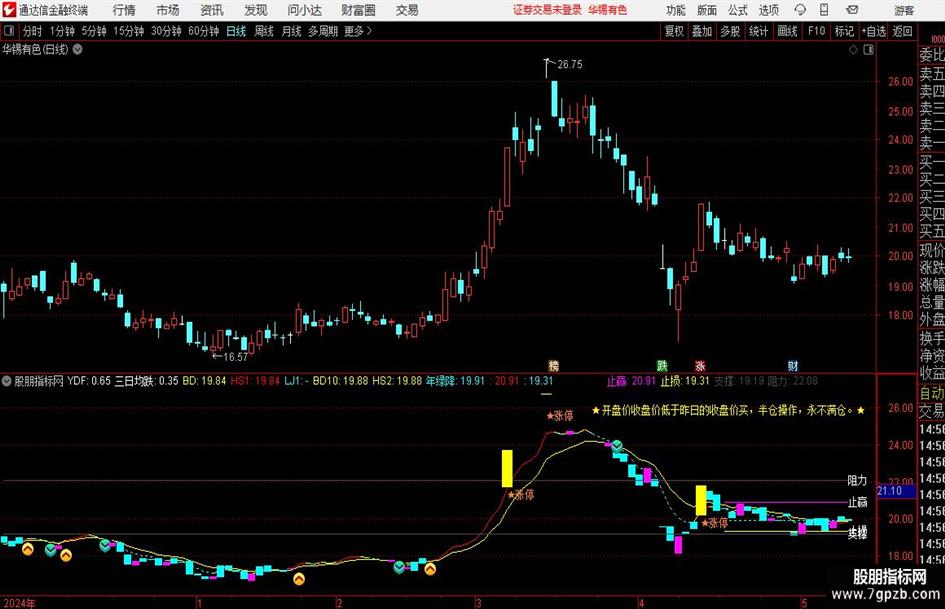Viewport: 945px width, 609px height.
Task: Click the diamond icon above the price axis
Action: point(853,49)
